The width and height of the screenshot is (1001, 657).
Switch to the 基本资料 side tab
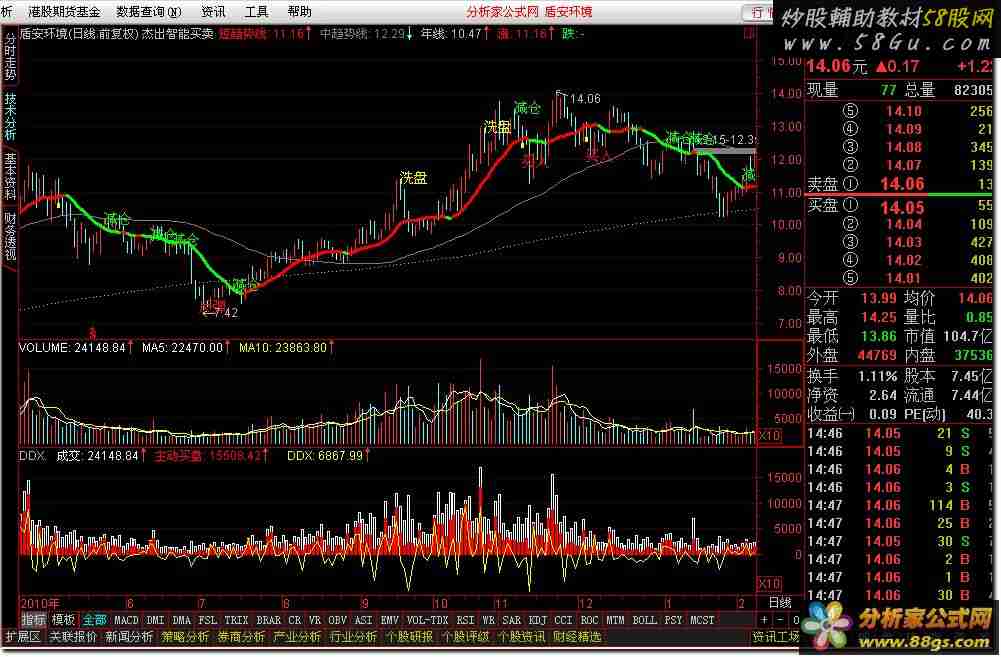tap(10, 177)
